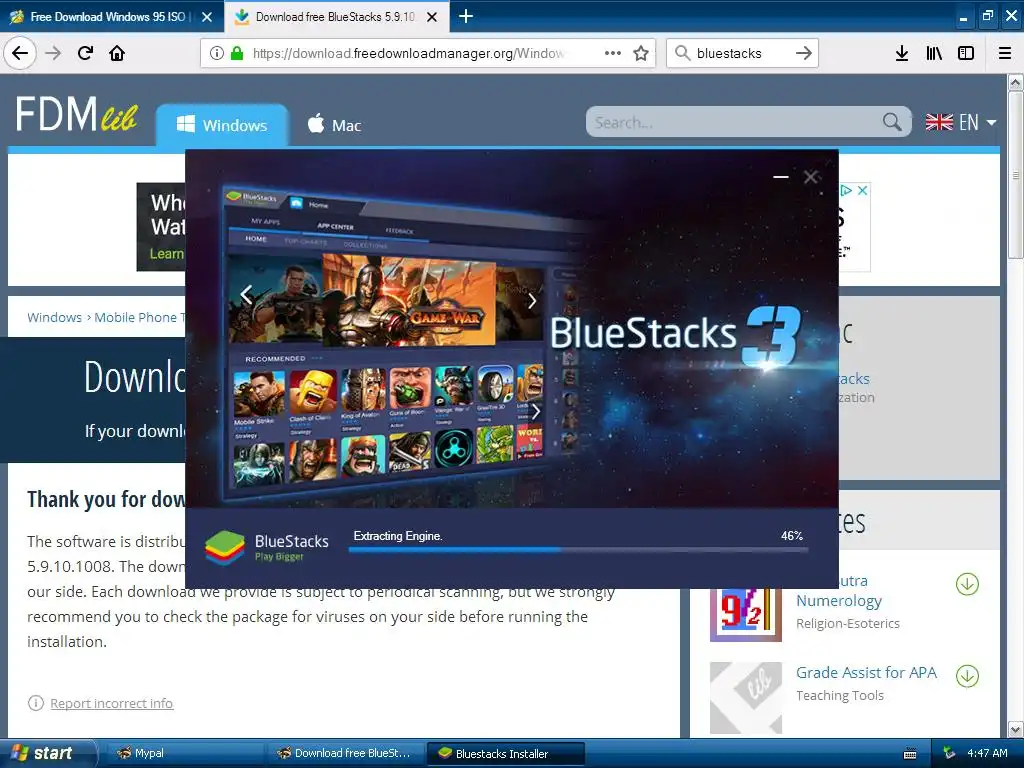Toggle the browser sidebar icon
The height and width of the screenshot is (768, 1024).
(966, 53)
